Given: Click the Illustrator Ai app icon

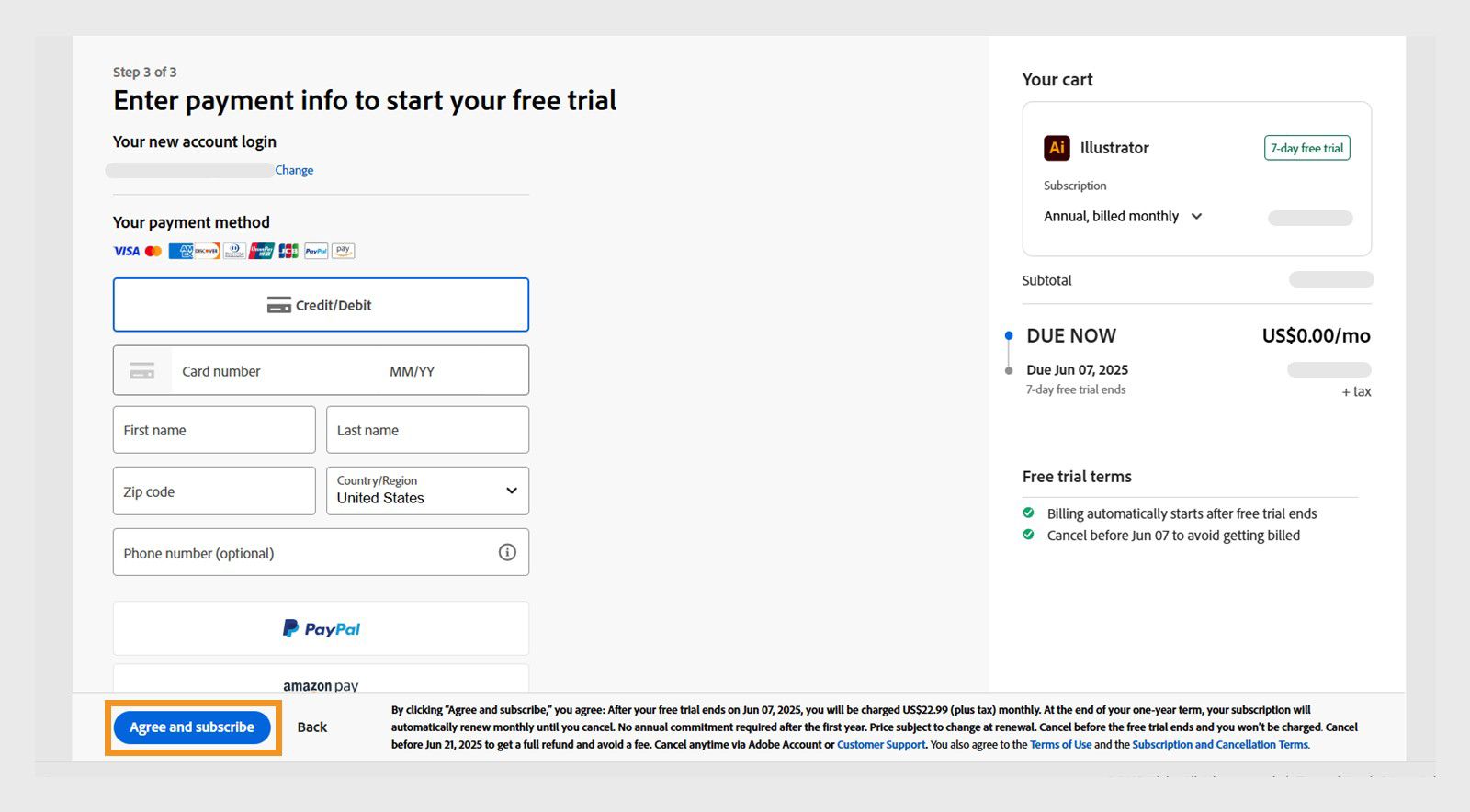Looking at the screenshot, I should point(1057,148).
